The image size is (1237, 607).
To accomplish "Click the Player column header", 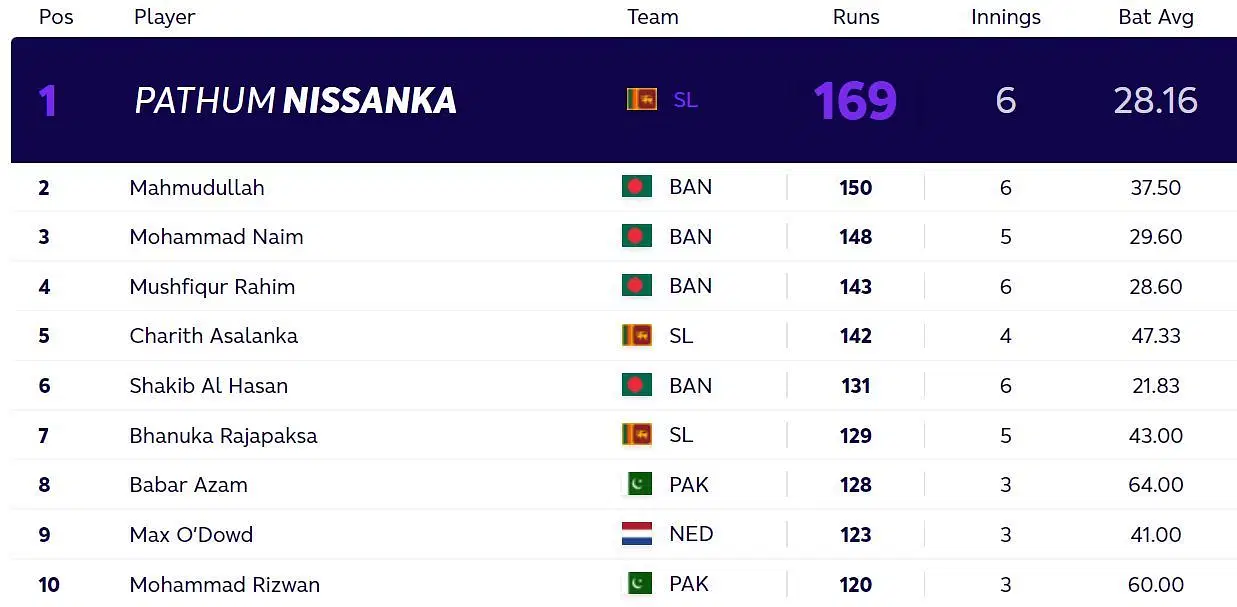I will click(x=164, y=17).
